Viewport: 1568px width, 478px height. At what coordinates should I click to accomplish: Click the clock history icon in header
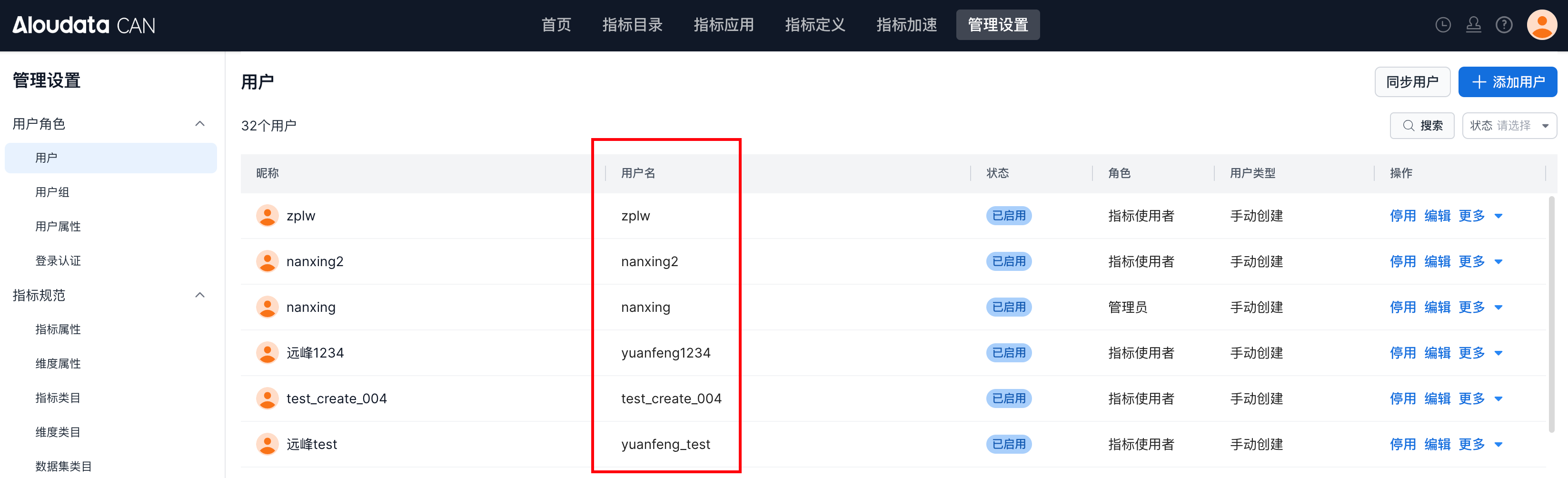tap(1443, 25)
